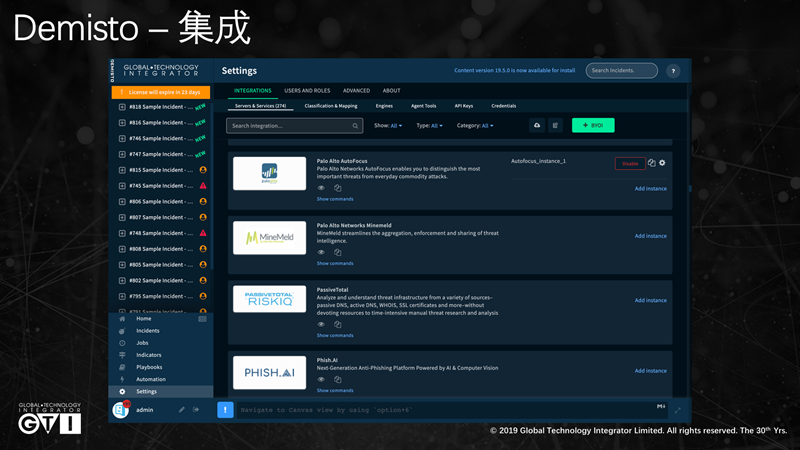The image size is (800, 450).
Task: Select the Agent Tools subtab
Action: pyautogui.click(x=423, y=106)
